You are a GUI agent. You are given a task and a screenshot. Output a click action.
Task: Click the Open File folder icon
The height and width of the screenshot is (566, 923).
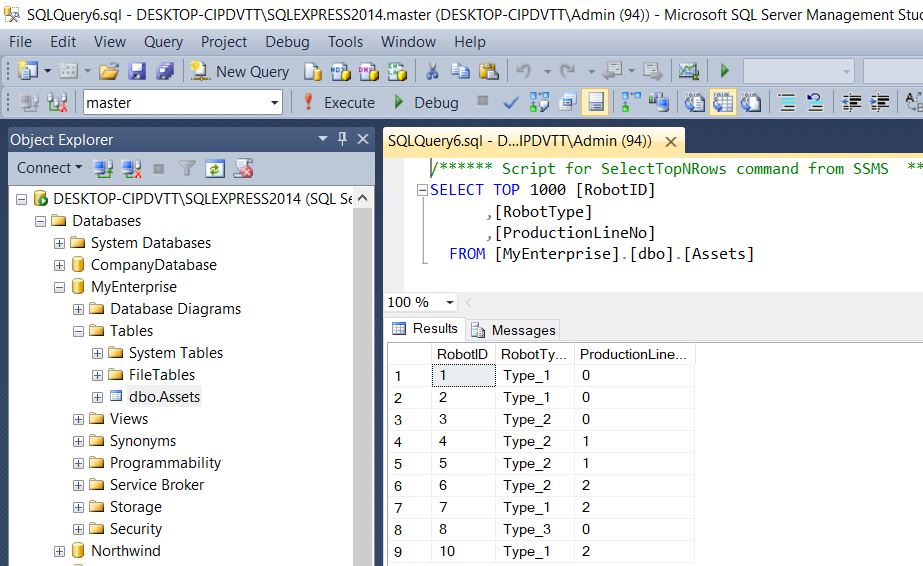(x=109, y=71)
